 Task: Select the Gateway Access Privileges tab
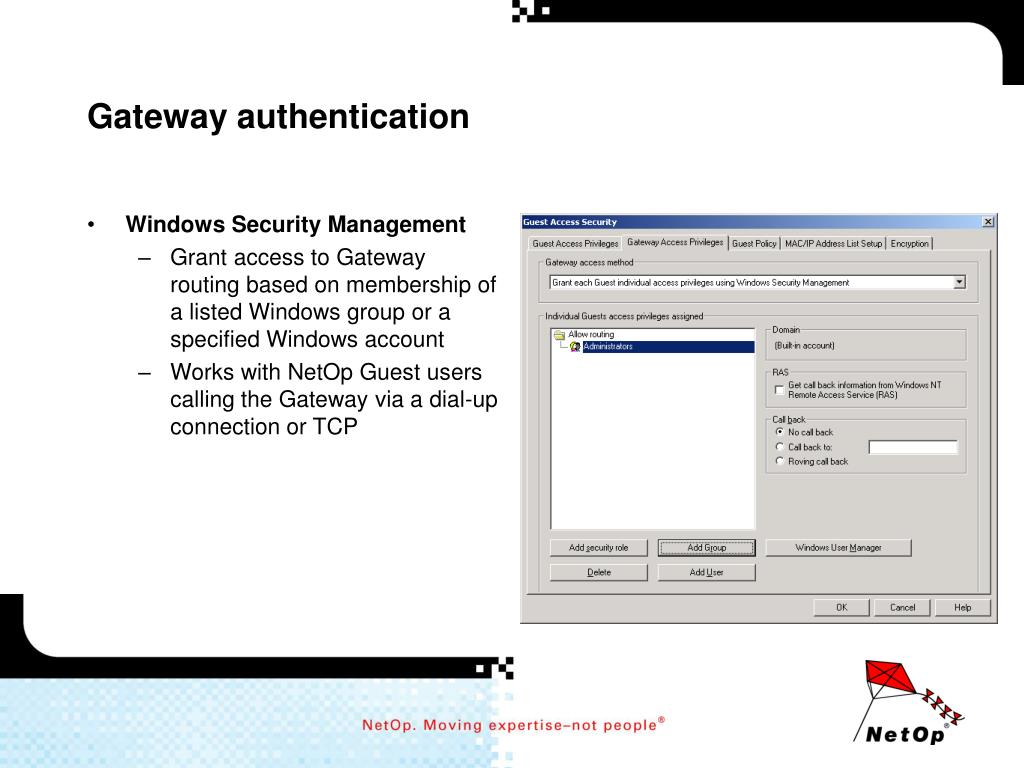point(675,242)
